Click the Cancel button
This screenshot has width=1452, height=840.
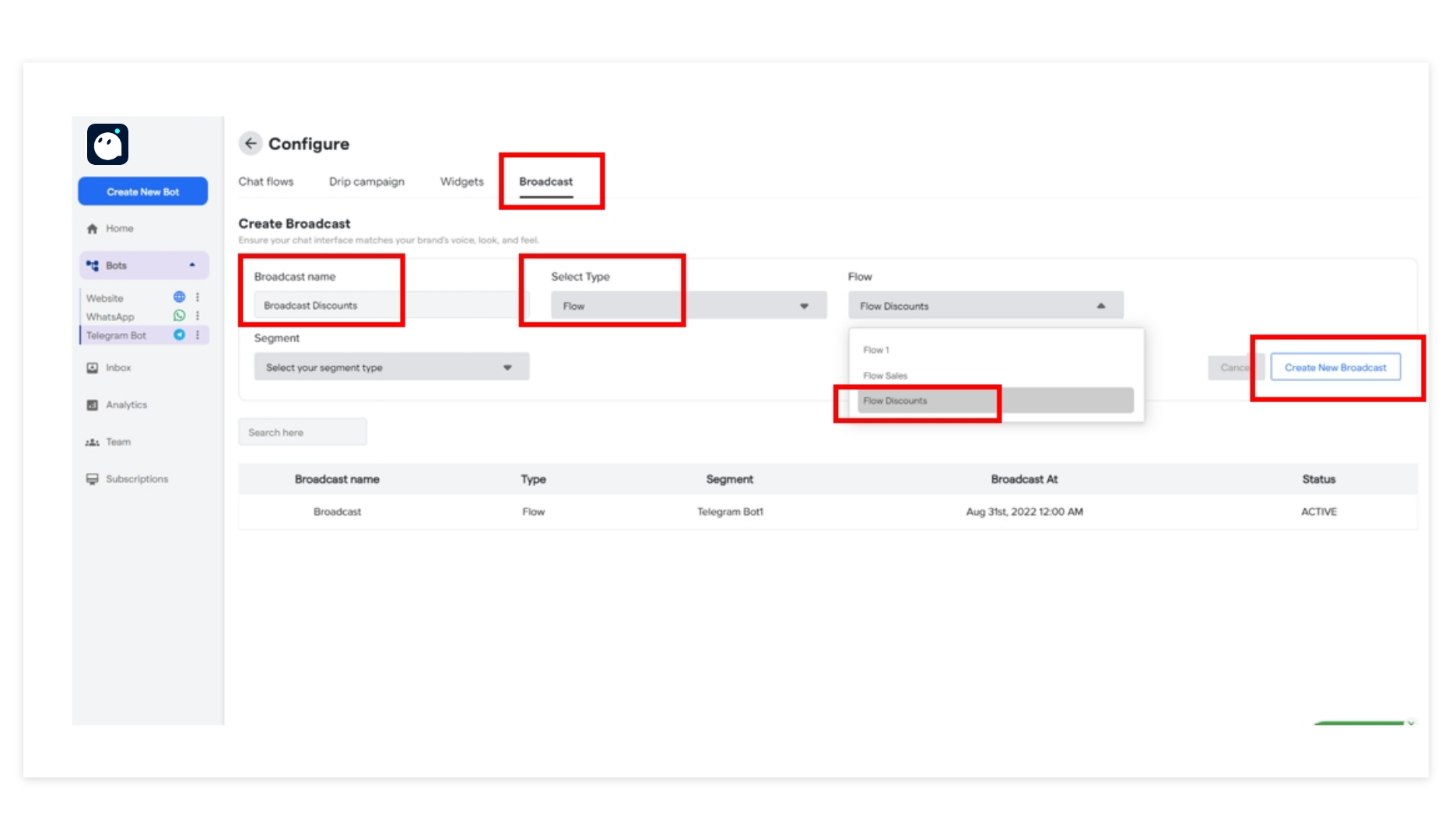(1237, 367)
